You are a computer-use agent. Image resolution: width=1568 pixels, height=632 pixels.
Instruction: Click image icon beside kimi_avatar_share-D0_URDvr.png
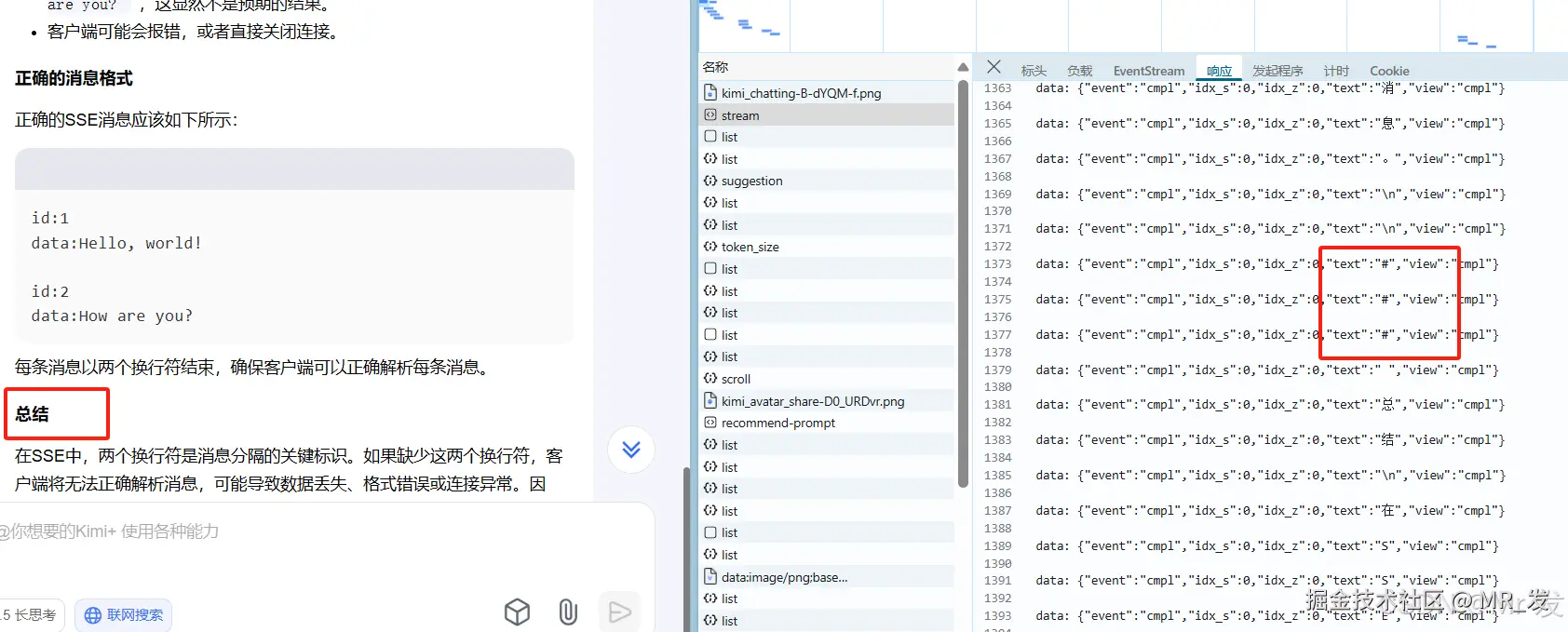710,400
